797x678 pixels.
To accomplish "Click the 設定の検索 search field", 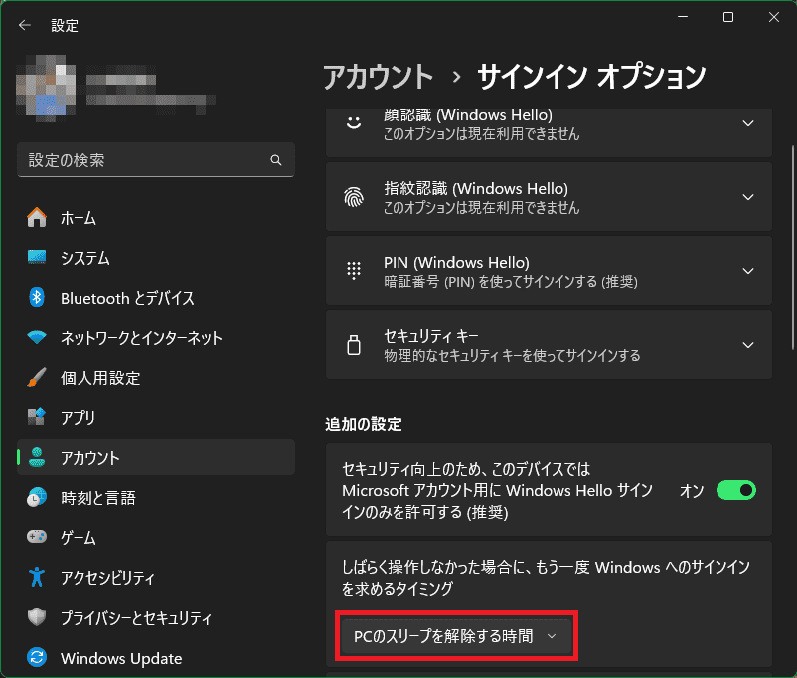I will point(145,160).
